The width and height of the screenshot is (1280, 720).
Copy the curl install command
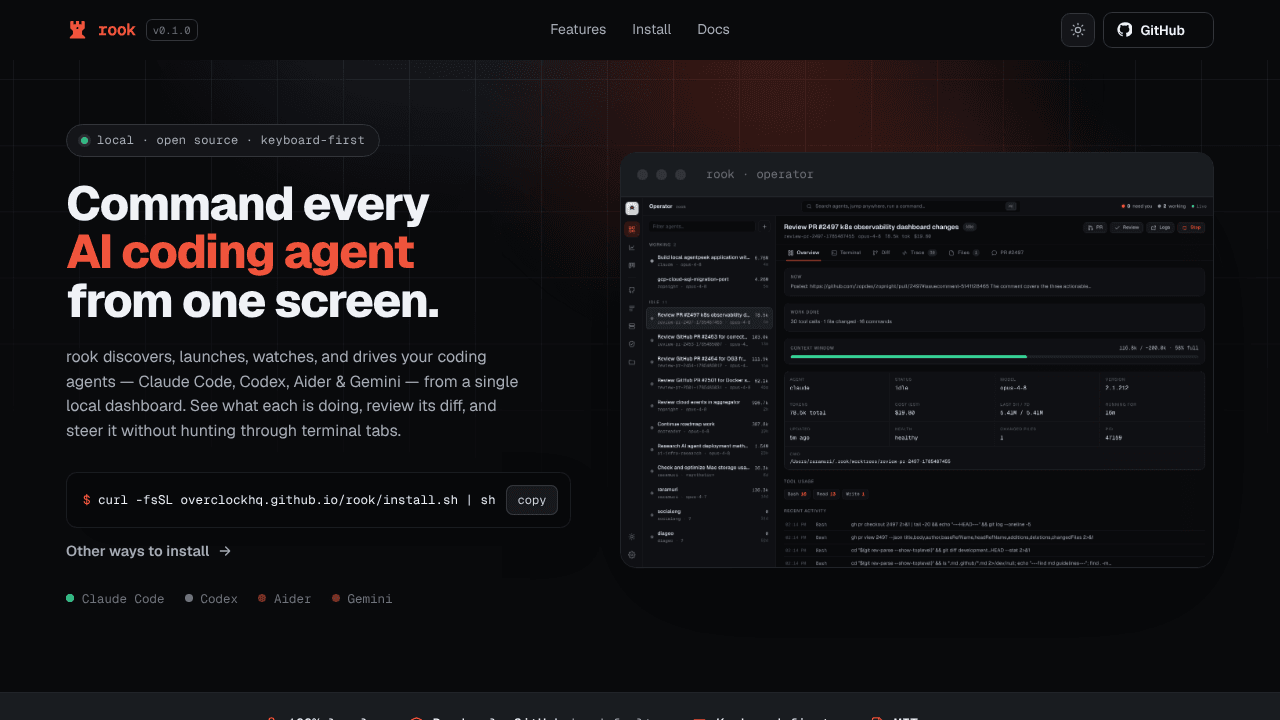[x=532, y=500]
